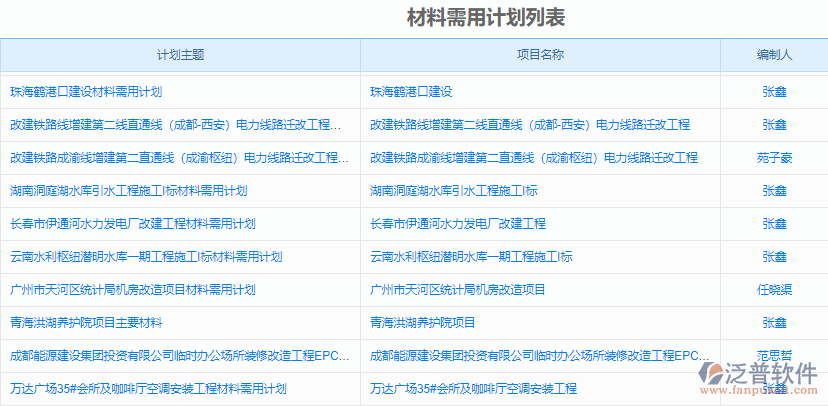Select editor 任晓渠
The height and width of the screenshot is (406, 828).
coord(774,290)
